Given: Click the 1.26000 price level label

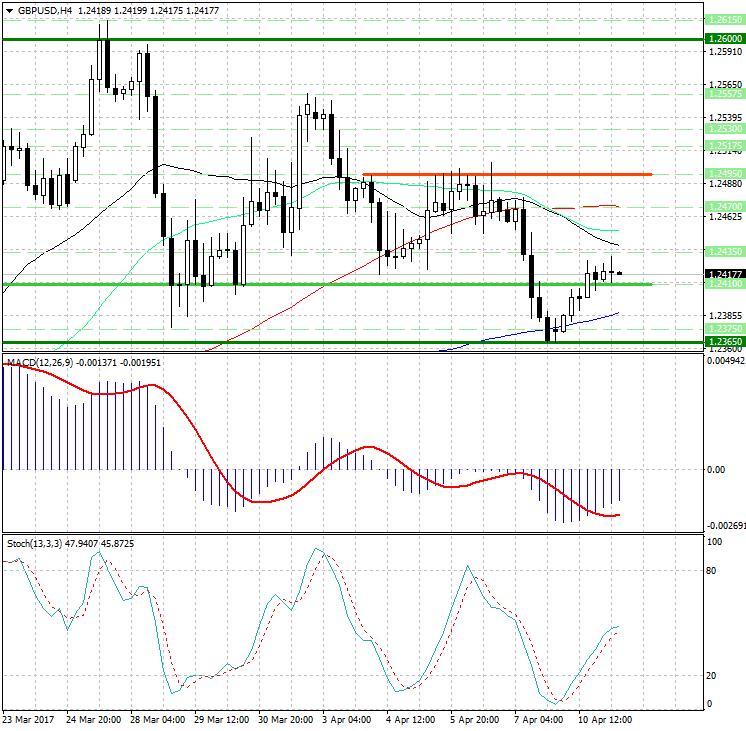Looking at the screenshot, I should click(x=724, y=39).
